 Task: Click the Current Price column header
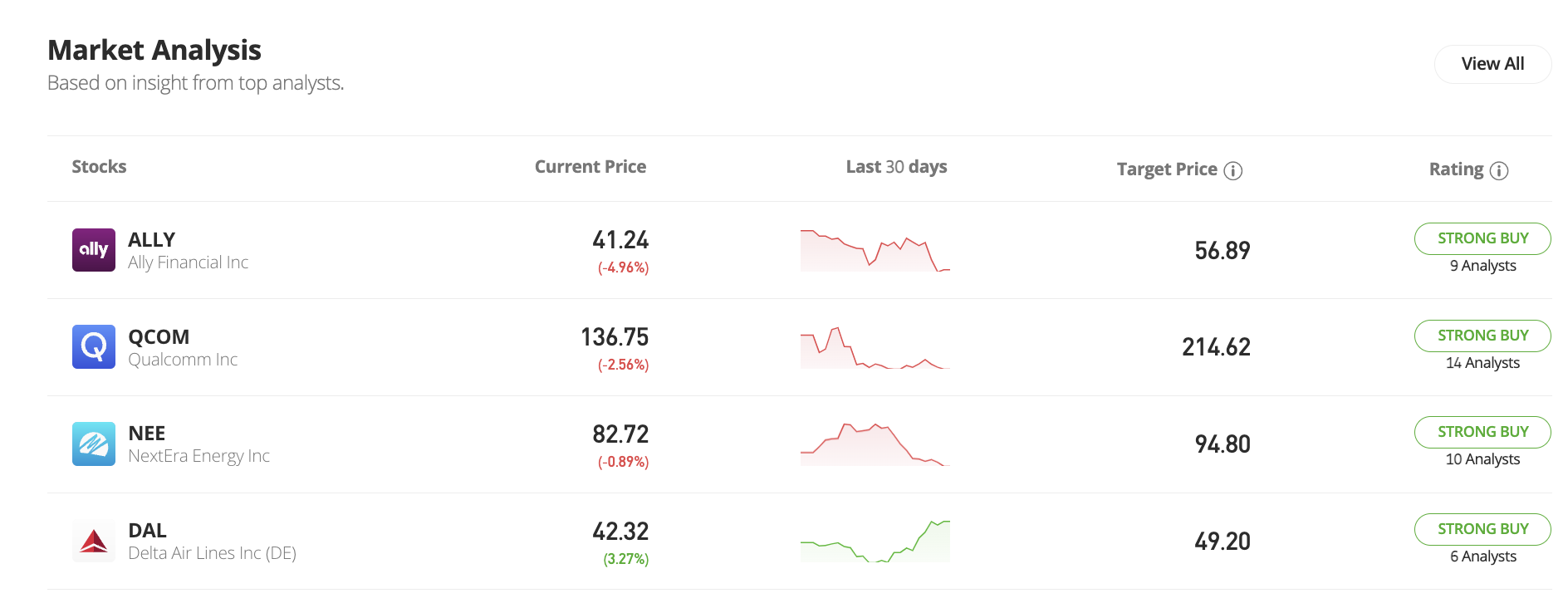(x=590, y=166)
